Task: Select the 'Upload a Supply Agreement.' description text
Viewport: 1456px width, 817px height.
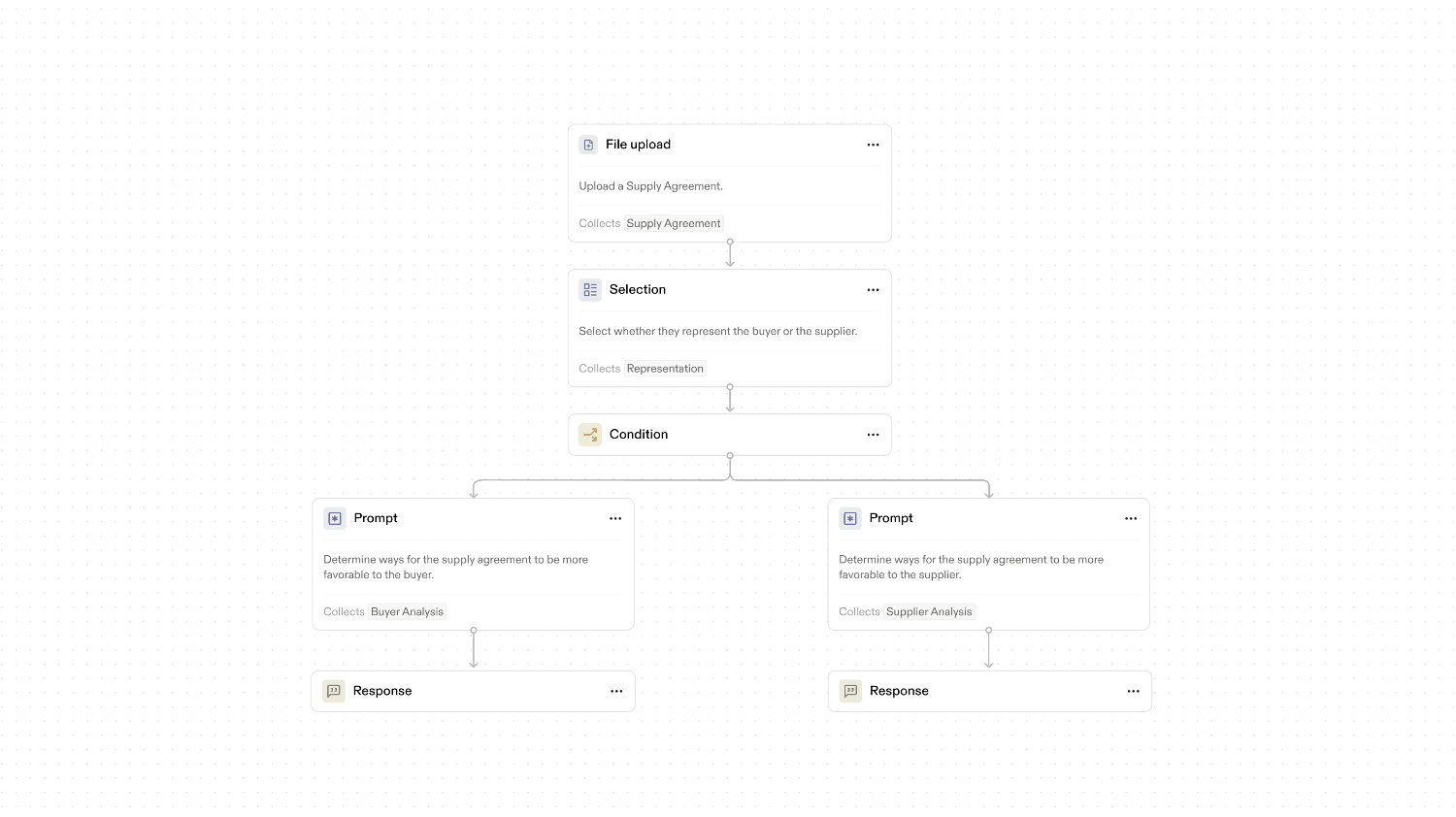Action: 650,186
